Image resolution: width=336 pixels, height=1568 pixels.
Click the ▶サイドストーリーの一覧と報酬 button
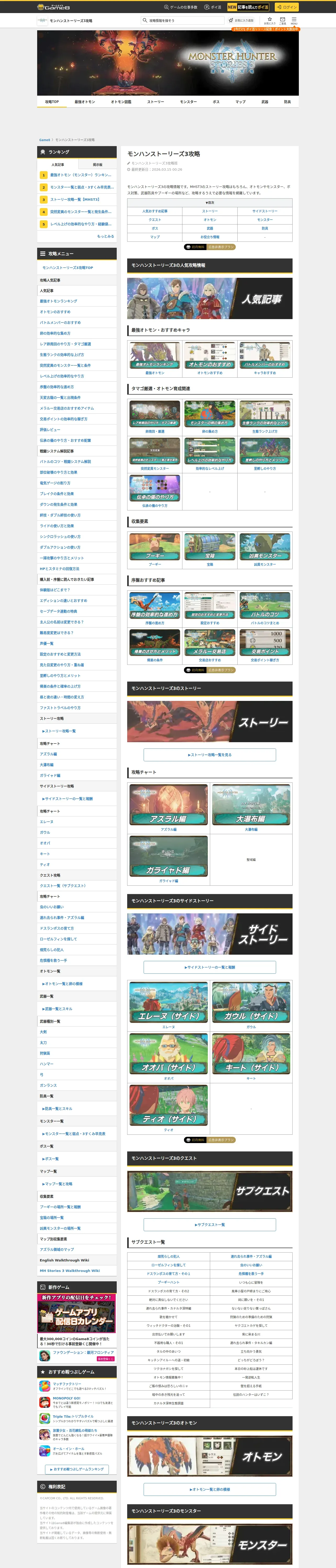pos(210,967)
